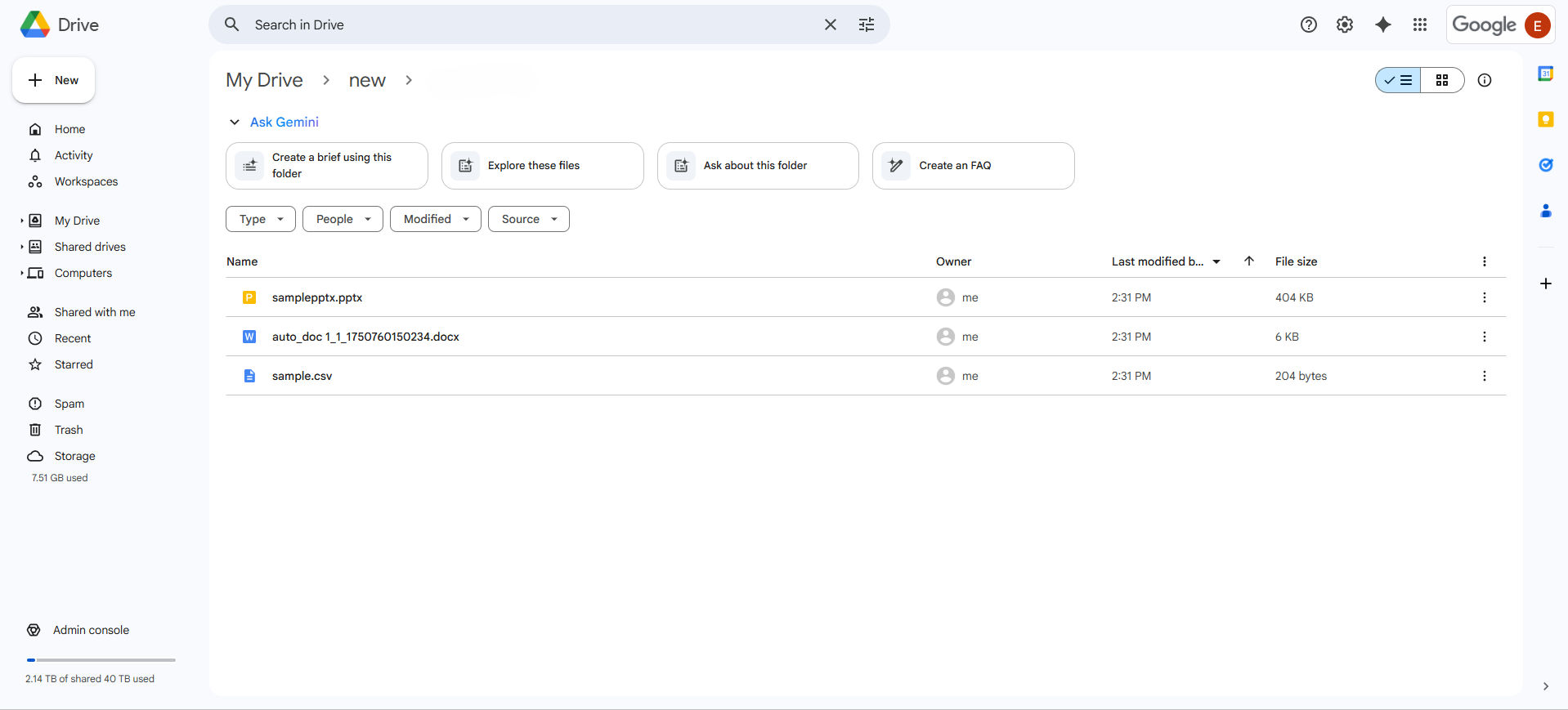Select samplepptx.pptx file row

866,297
